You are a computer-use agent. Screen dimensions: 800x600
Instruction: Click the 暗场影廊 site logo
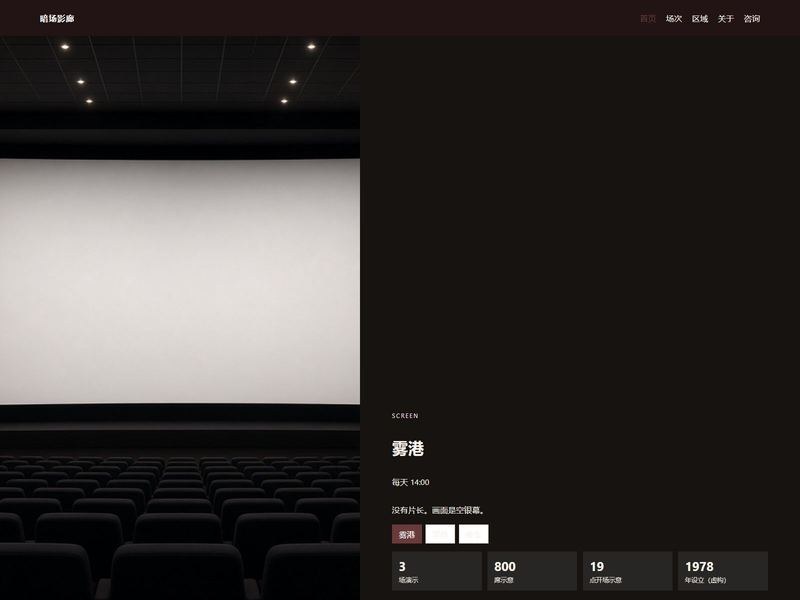tap(57, 19)
